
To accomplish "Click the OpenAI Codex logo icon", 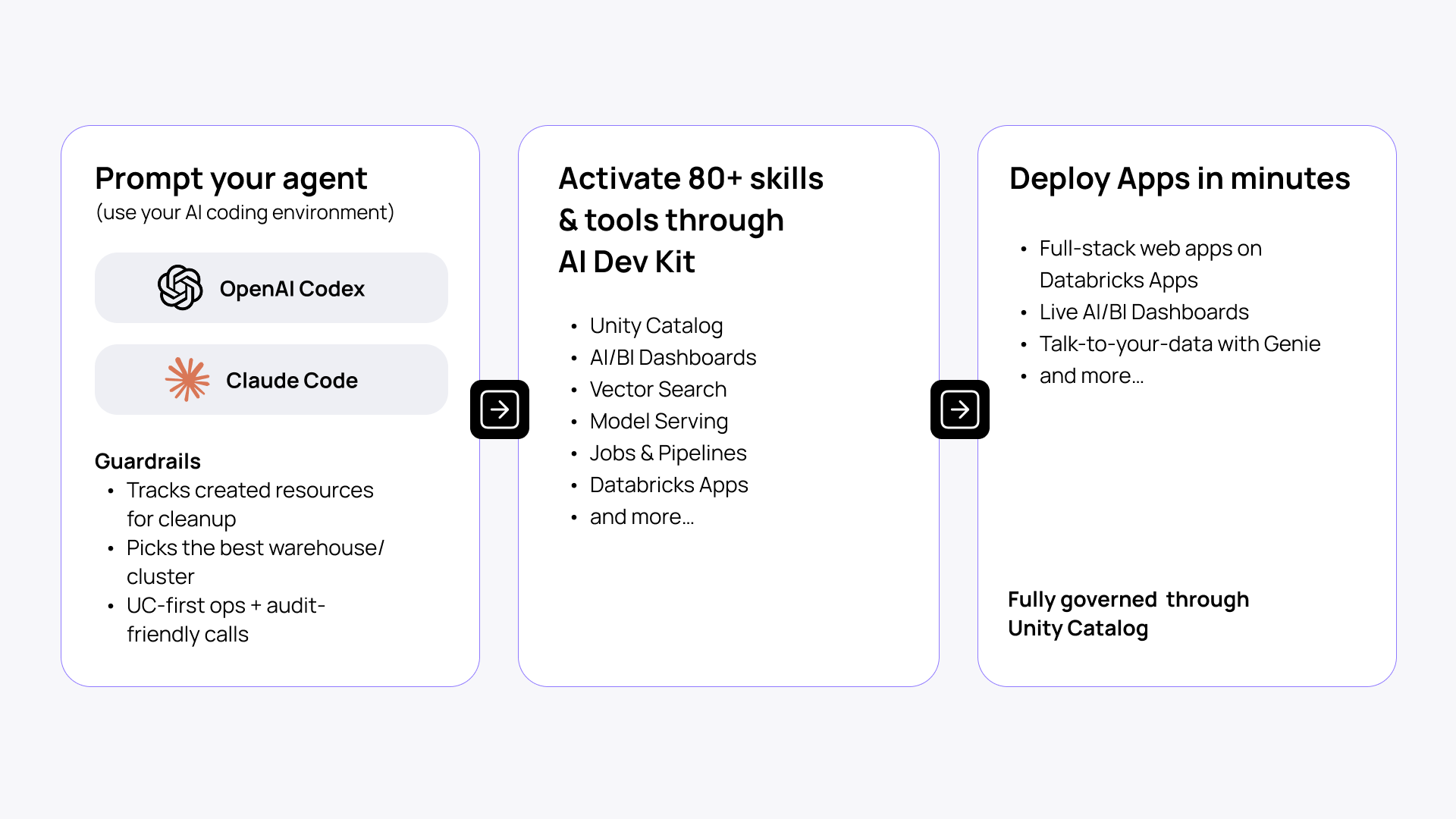I will point(182,287).
